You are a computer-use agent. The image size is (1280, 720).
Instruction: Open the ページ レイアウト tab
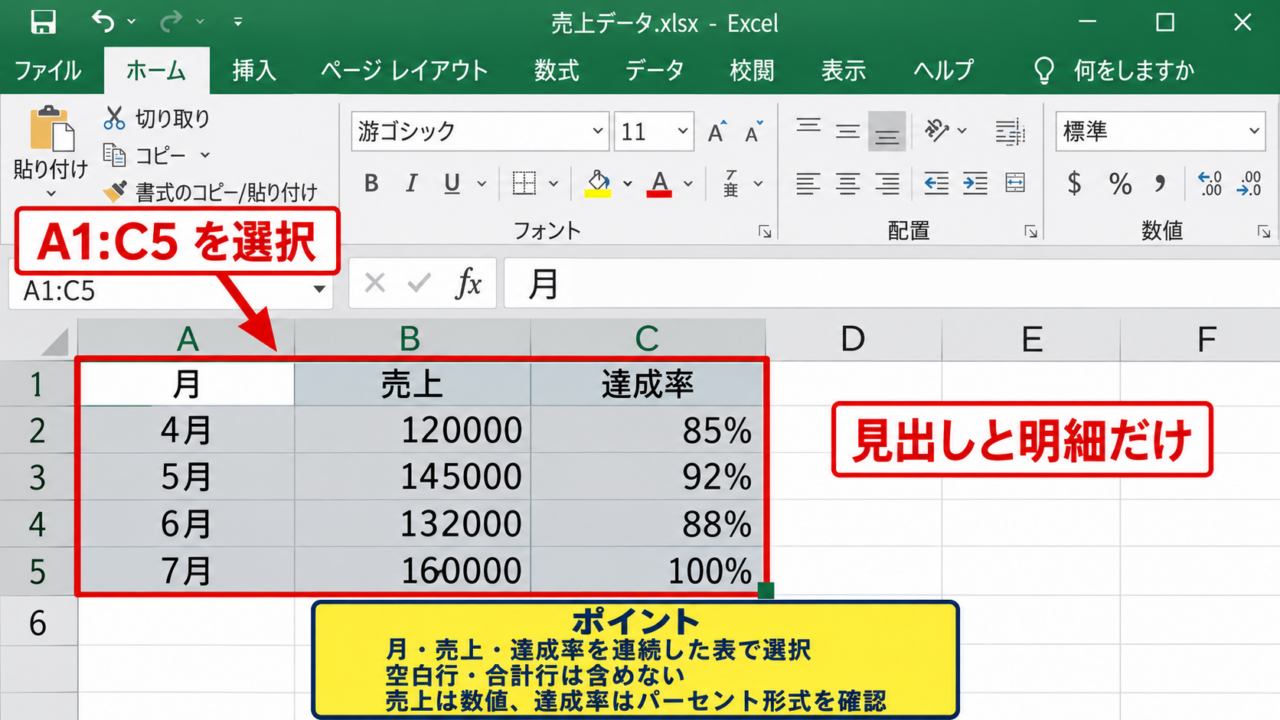tap(404, 70)
